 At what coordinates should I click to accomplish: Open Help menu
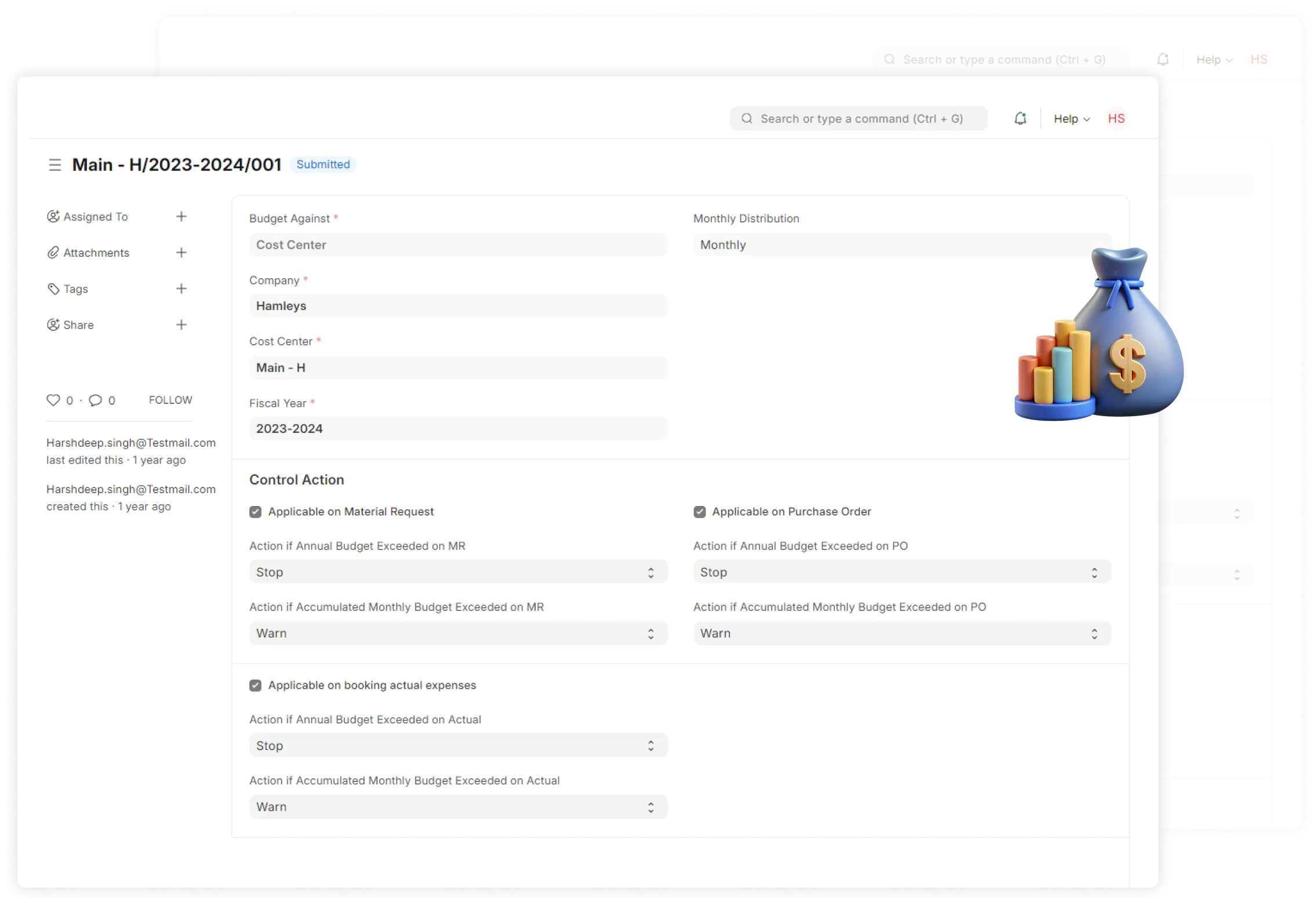pyautogui.click(x=1071, y=118)
